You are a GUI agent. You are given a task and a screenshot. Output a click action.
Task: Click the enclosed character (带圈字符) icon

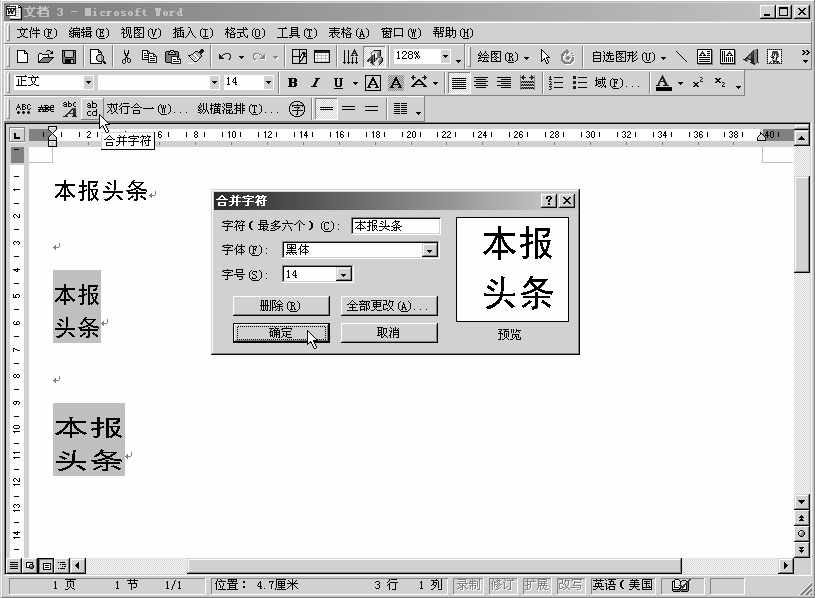tap(297, 108)
